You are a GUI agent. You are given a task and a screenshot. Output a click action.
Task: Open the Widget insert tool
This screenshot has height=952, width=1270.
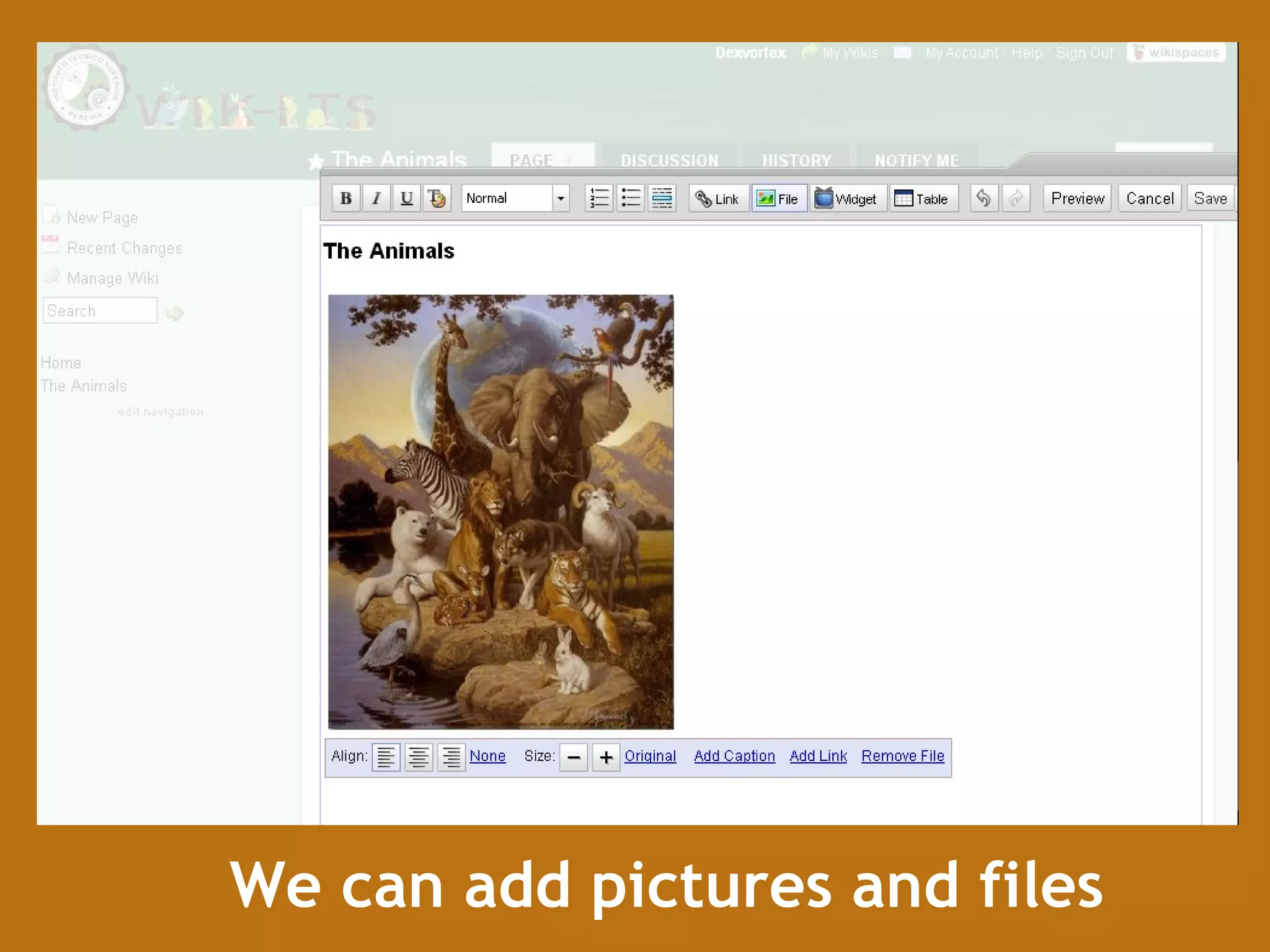(848, 199)
